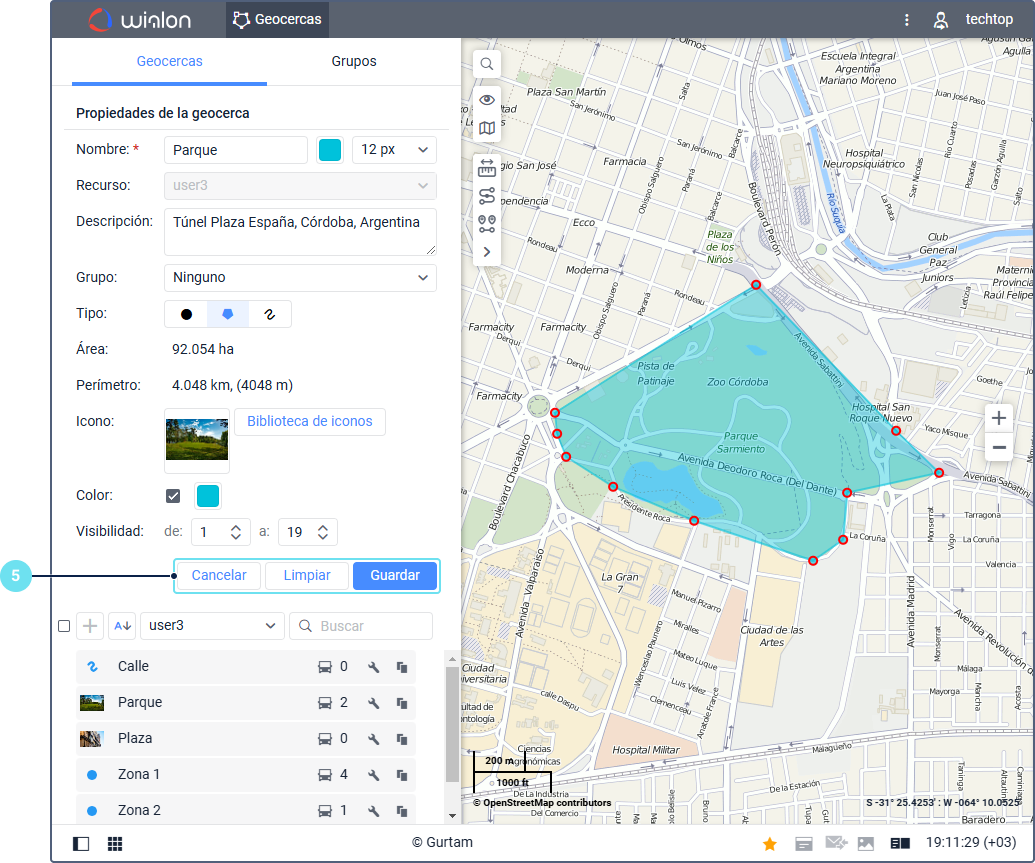Zoom in on the map
This screenshot has width=1035, height=863.
[x=998, y=418]
